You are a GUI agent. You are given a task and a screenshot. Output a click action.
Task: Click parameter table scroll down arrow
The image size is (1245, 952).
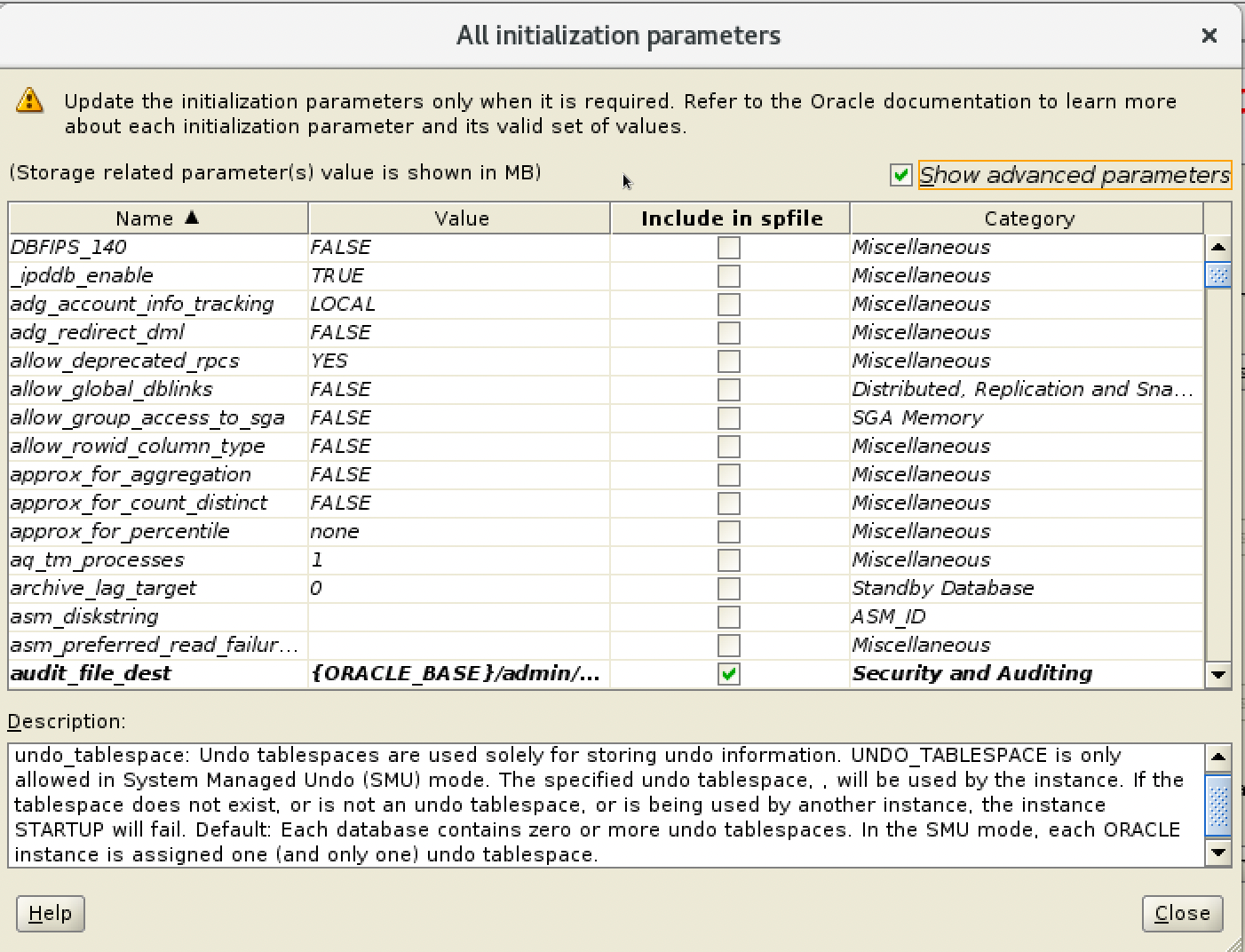1218,675
